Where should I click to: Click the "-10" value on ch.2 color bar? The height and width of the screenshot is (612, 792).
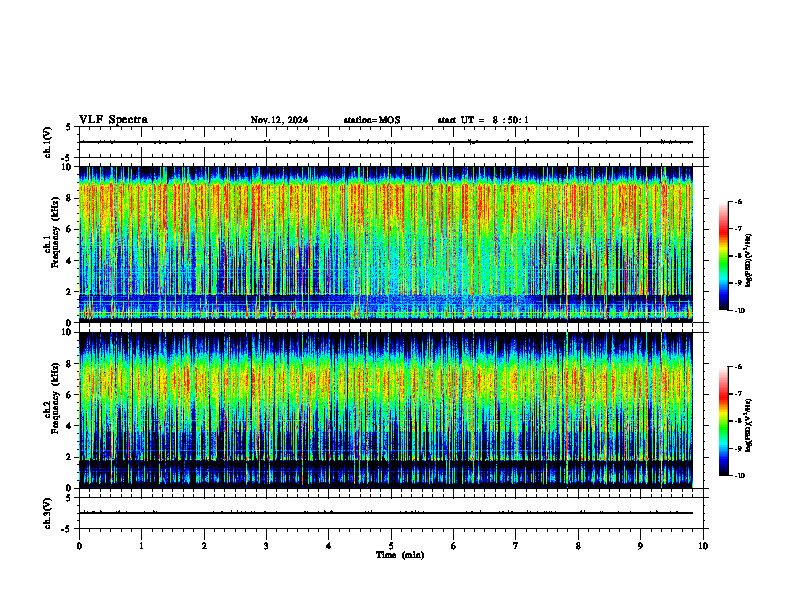pyautogui.click(x=739, y=476)
